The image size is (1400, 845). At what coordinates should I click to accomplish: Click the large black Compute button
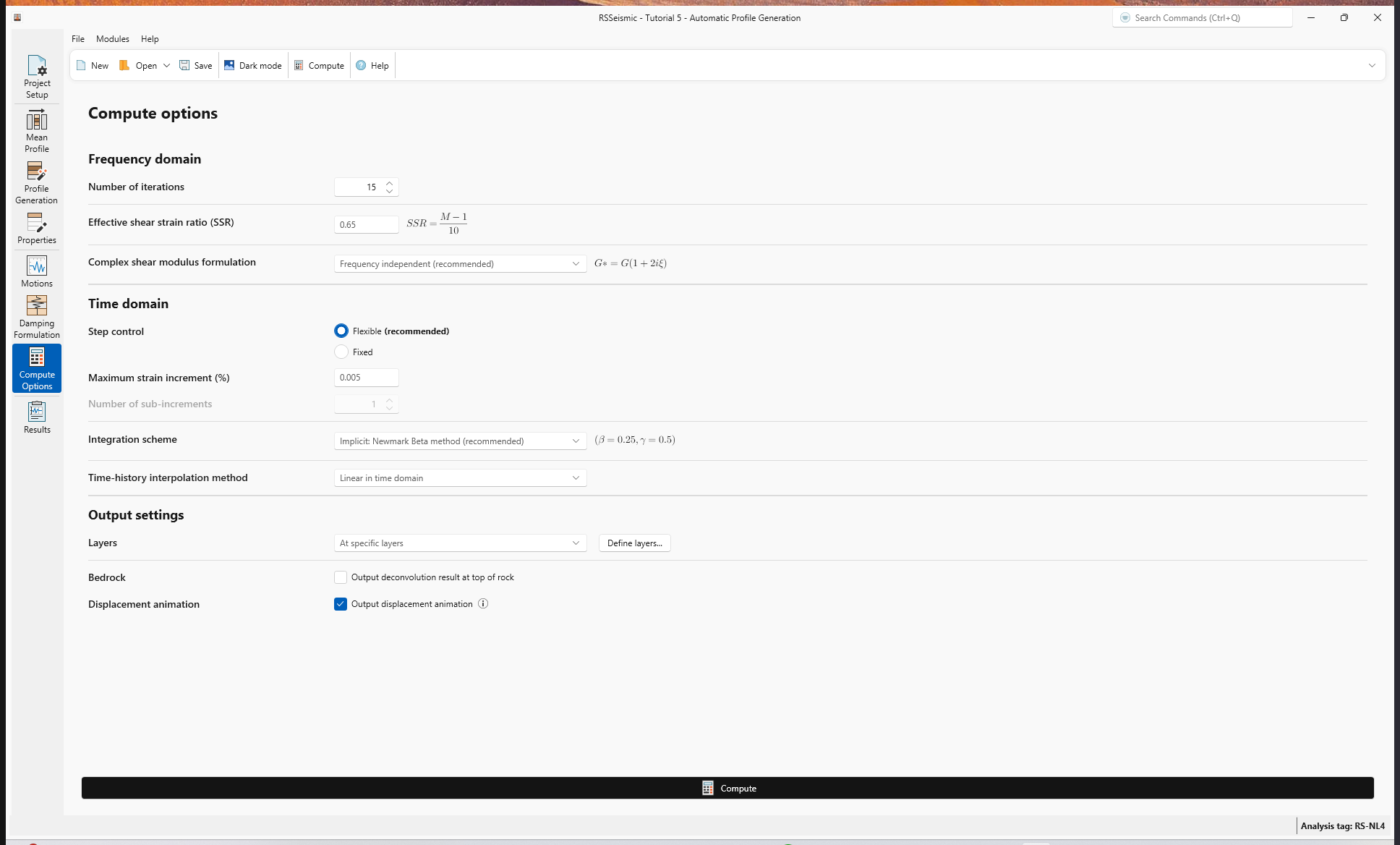727,788
